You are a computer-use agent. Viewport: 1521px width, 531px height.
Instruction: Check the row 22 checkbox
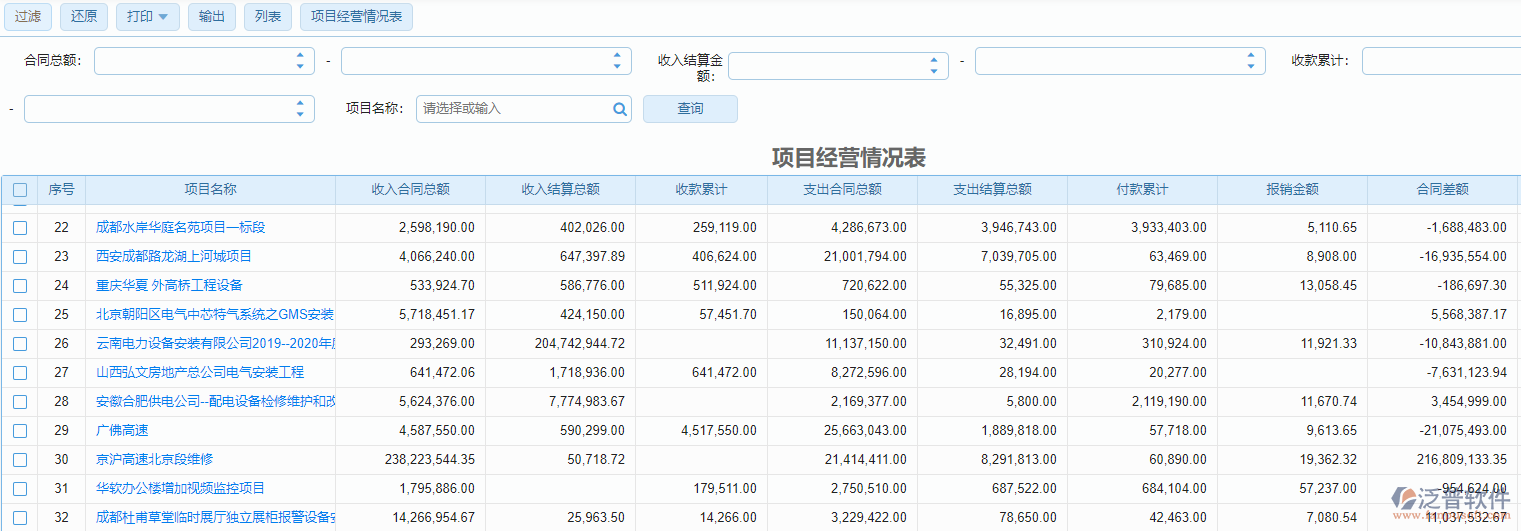click(x=20, y=228)
